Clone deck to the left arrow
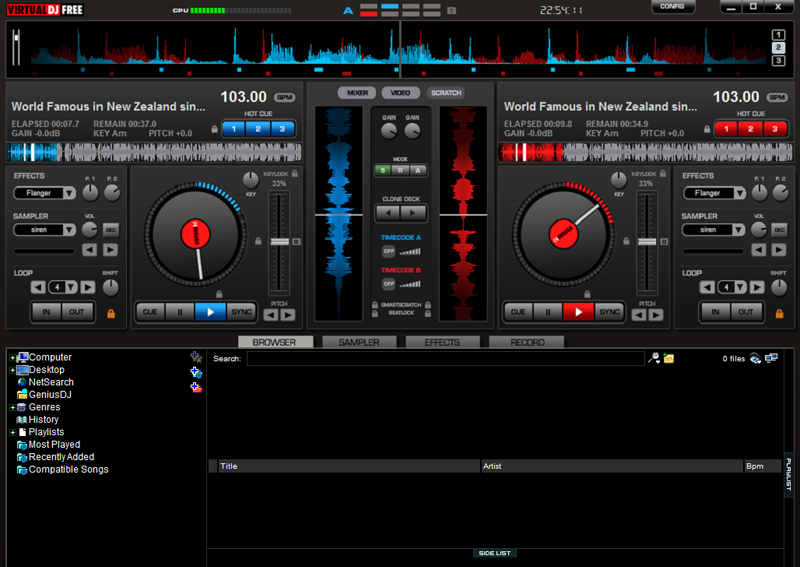The image size is (800, 567). coord(388,213)
